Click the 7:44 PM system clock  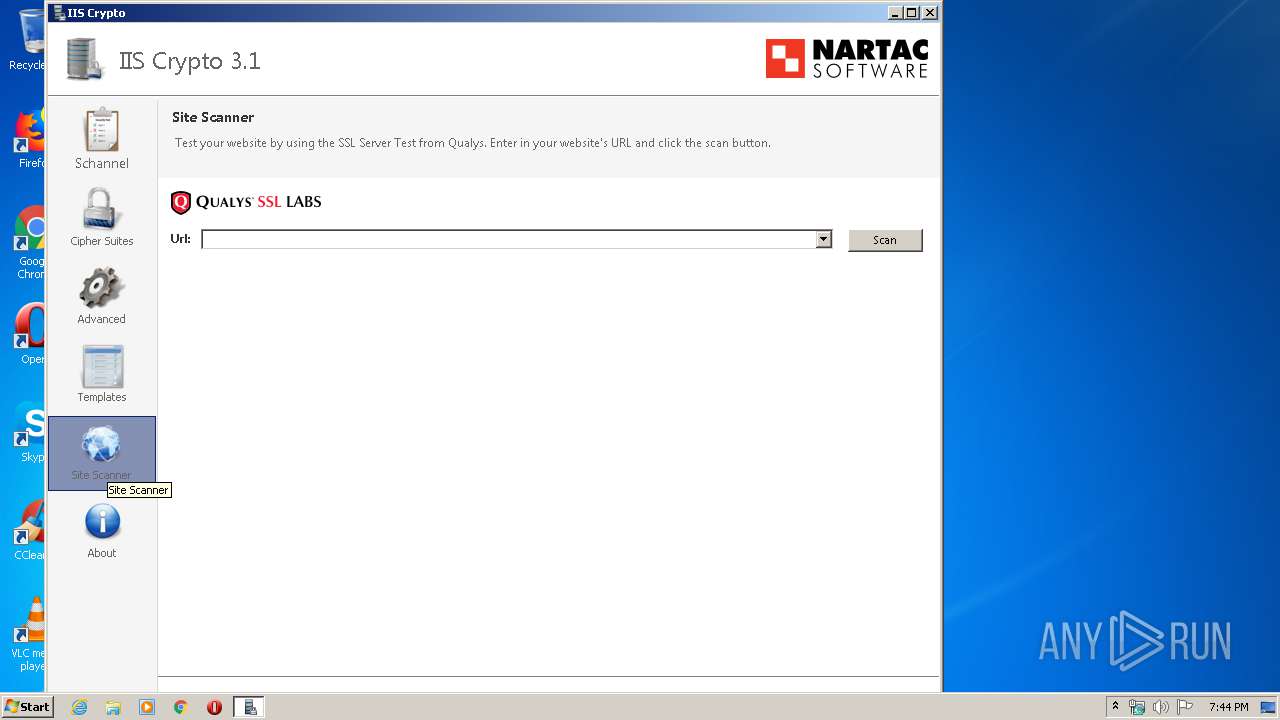1228,707
